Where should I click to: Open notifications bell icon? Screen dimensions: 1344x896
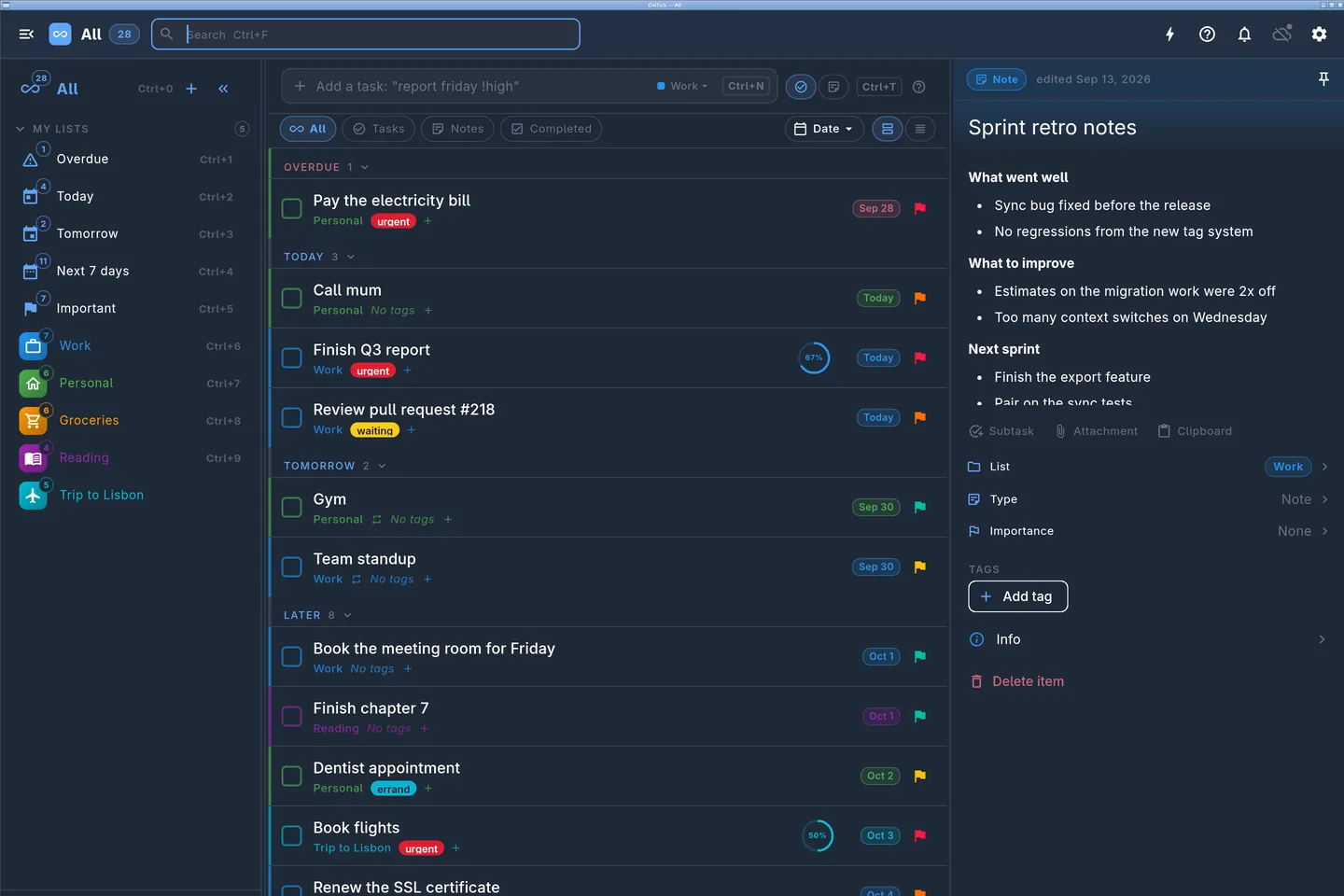1244,35
